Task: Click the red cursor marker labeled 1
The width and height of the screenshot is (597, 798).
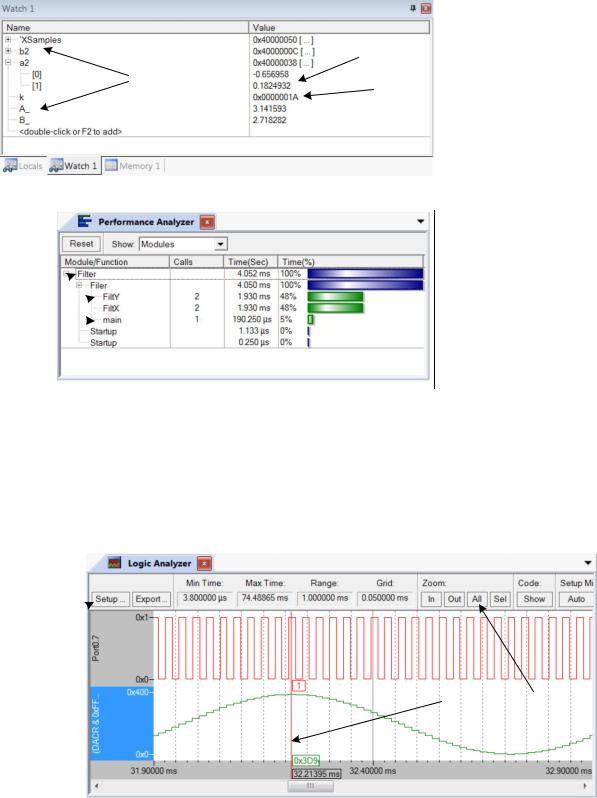Action: point(299,686)
